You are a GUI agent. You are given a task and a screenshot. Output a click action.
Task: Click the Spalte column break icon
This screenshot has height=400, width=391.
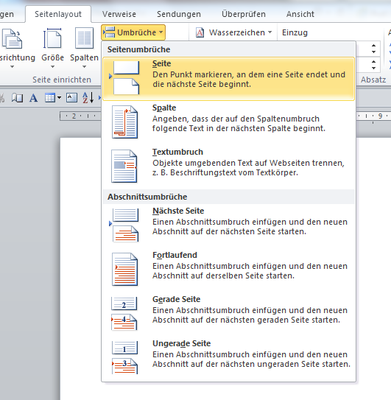125,122
